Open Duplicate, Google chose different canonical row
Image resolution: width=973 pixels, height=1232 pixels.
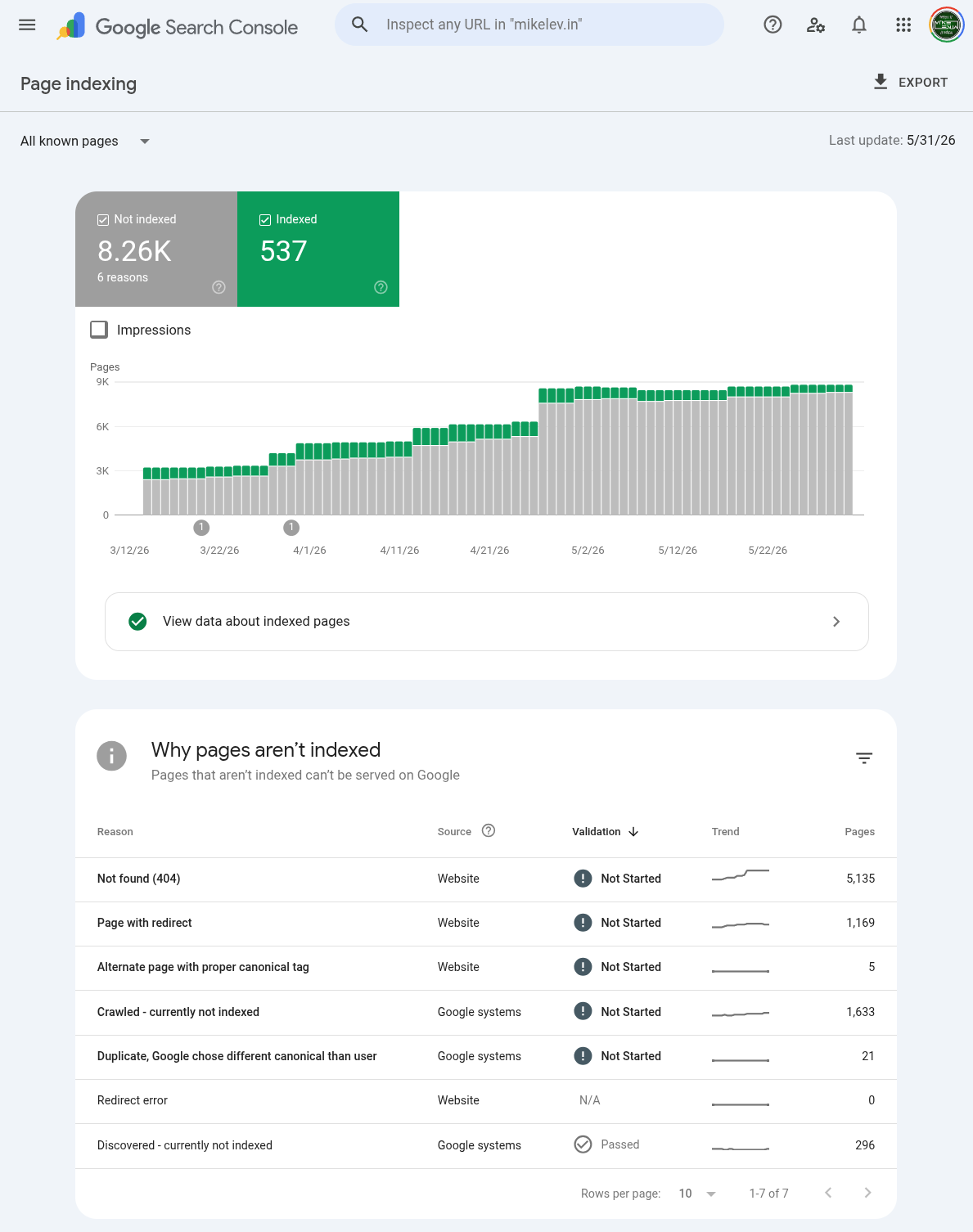point(486,1057)
